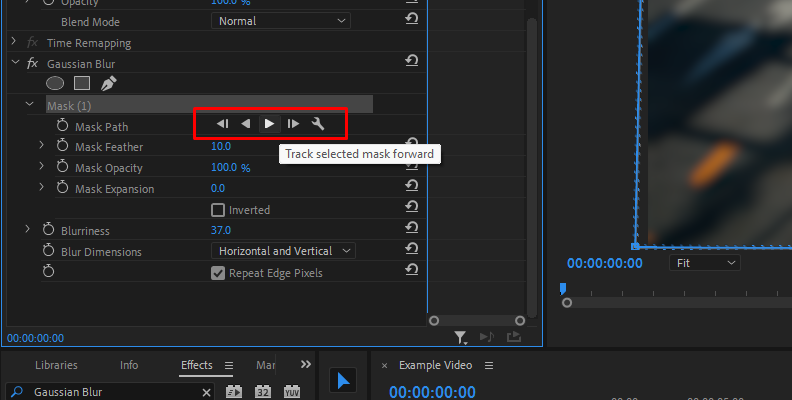Activate the Selection tool arrow

[343, 380]
